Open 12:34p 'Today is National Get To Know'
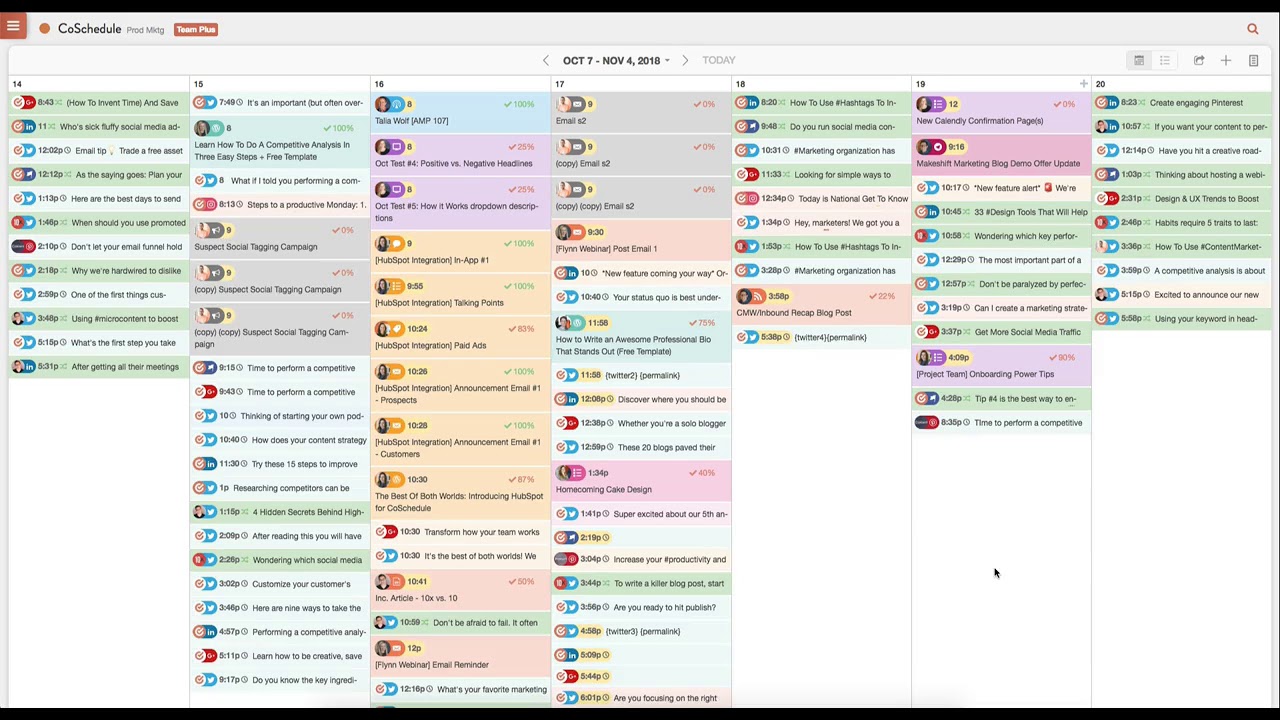The height and width of the screenshot is (720, 1280). click(820, 199)
